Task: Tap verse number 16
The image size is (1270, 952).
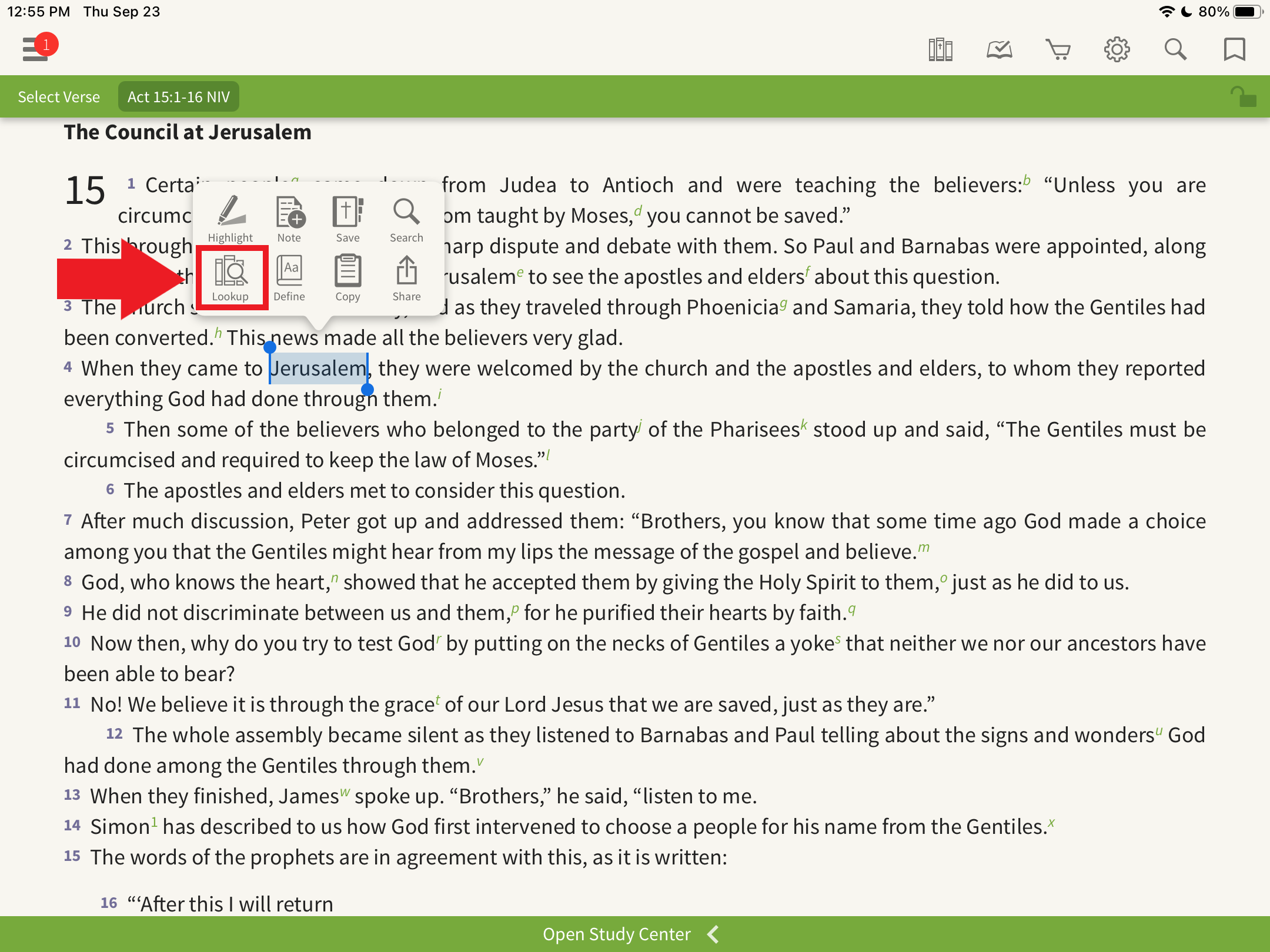Action: [x=109, y=903]
